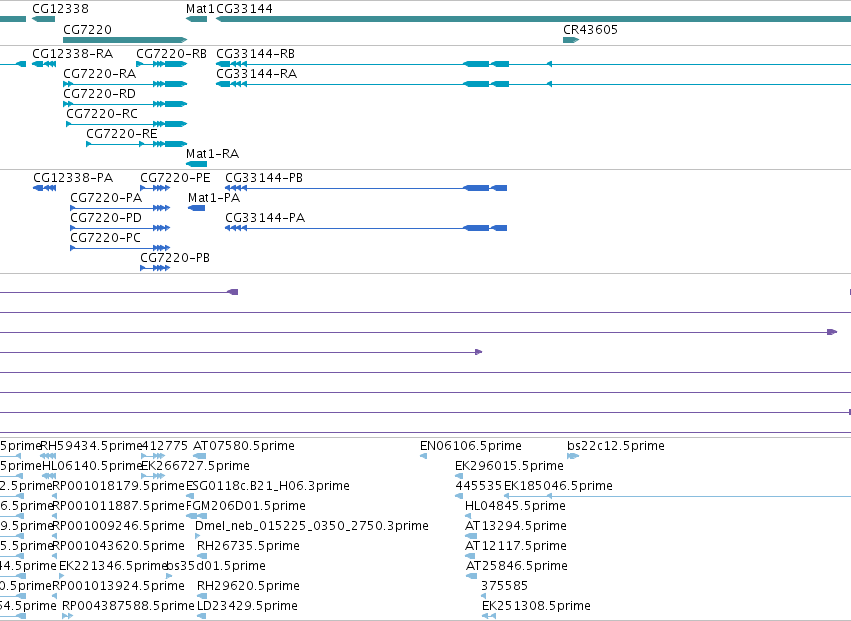Click EST AT13294.5prime
The image size is (851, 621).
coord(471,536)
